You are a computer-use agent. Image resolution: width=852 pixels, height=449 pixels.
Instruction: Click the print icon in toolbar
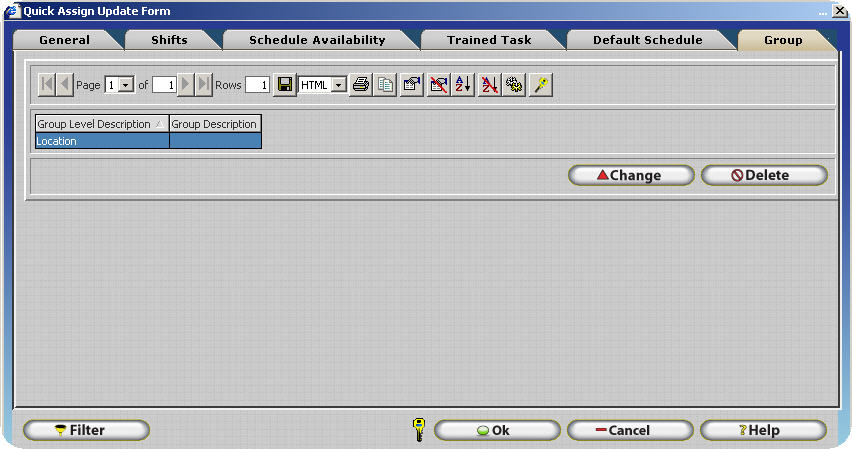click(x=361, y=85)
